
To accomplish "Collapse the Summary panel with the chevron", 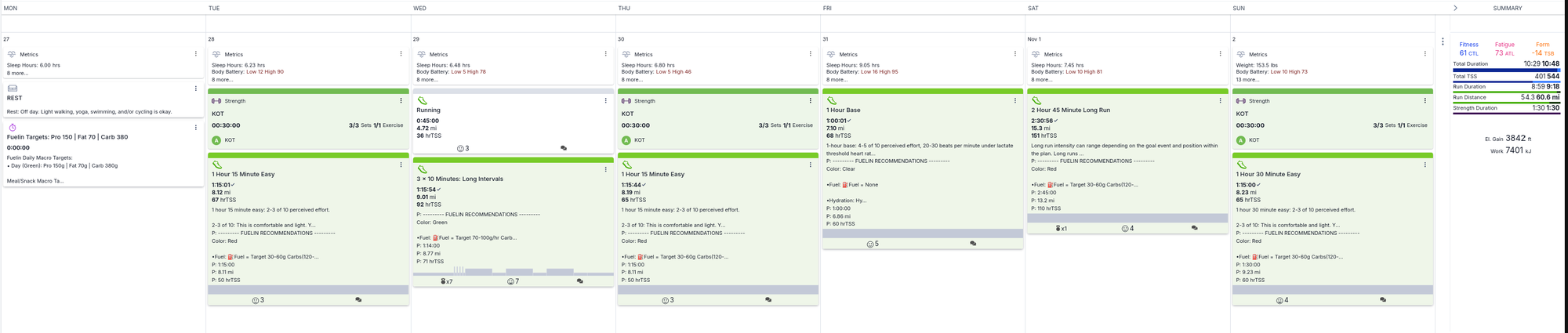I will tap(1455, 8).
